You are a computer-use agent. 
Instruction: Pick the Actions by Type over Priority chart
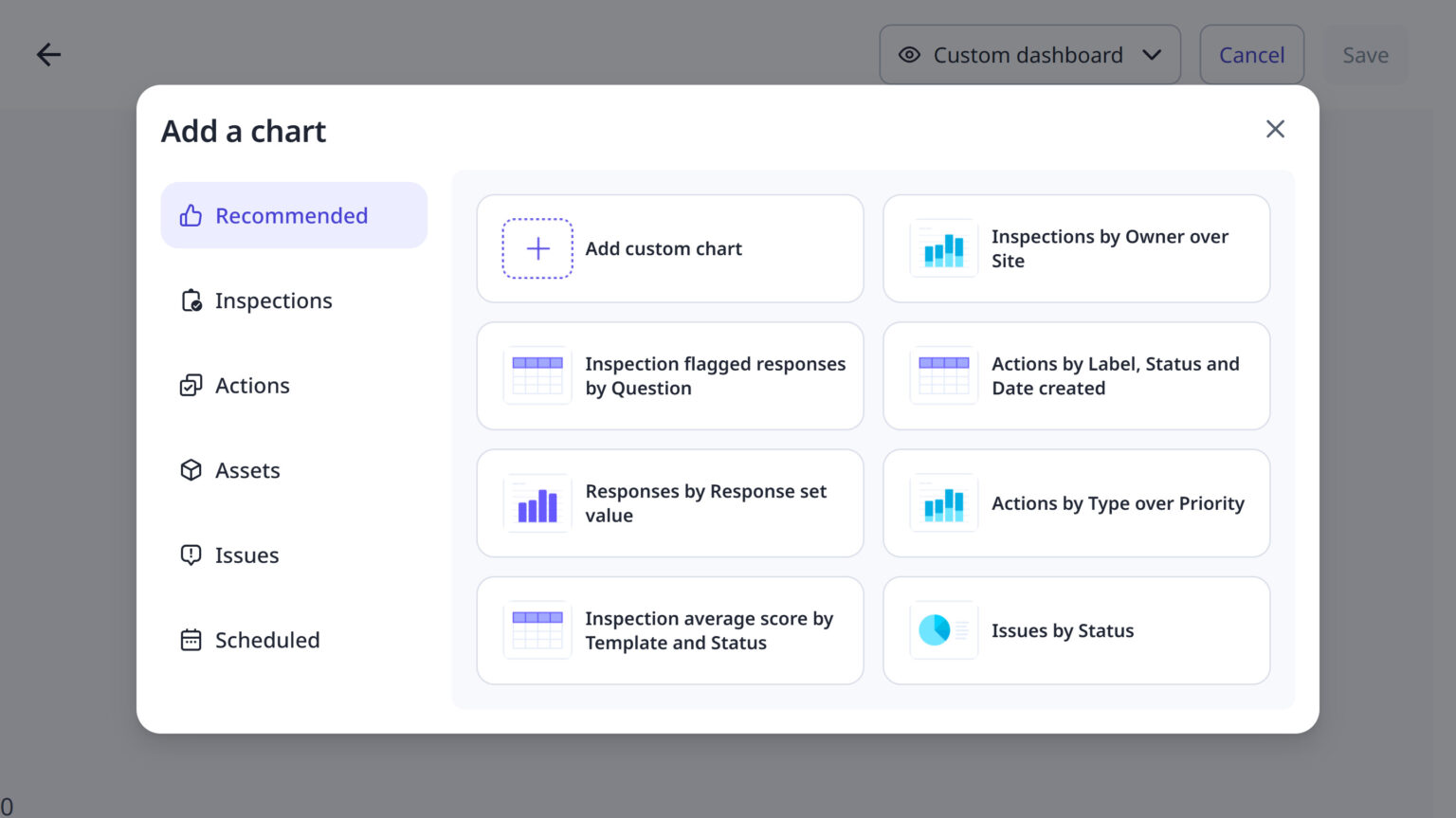(1076, 503)
